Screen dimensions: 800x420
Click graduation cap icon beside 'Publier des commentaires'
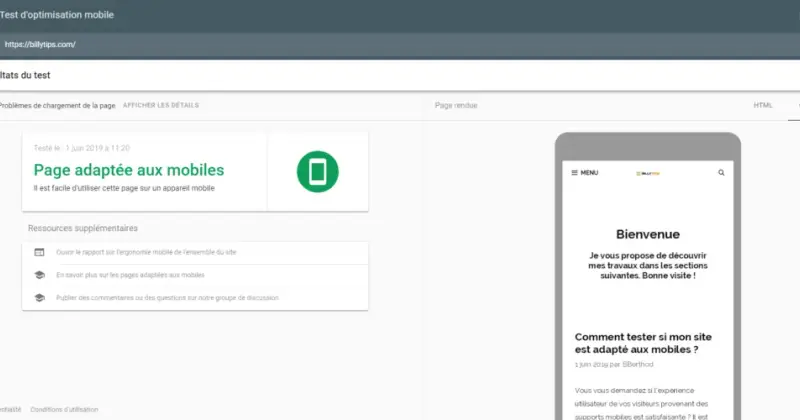click(x=39, y=298)
